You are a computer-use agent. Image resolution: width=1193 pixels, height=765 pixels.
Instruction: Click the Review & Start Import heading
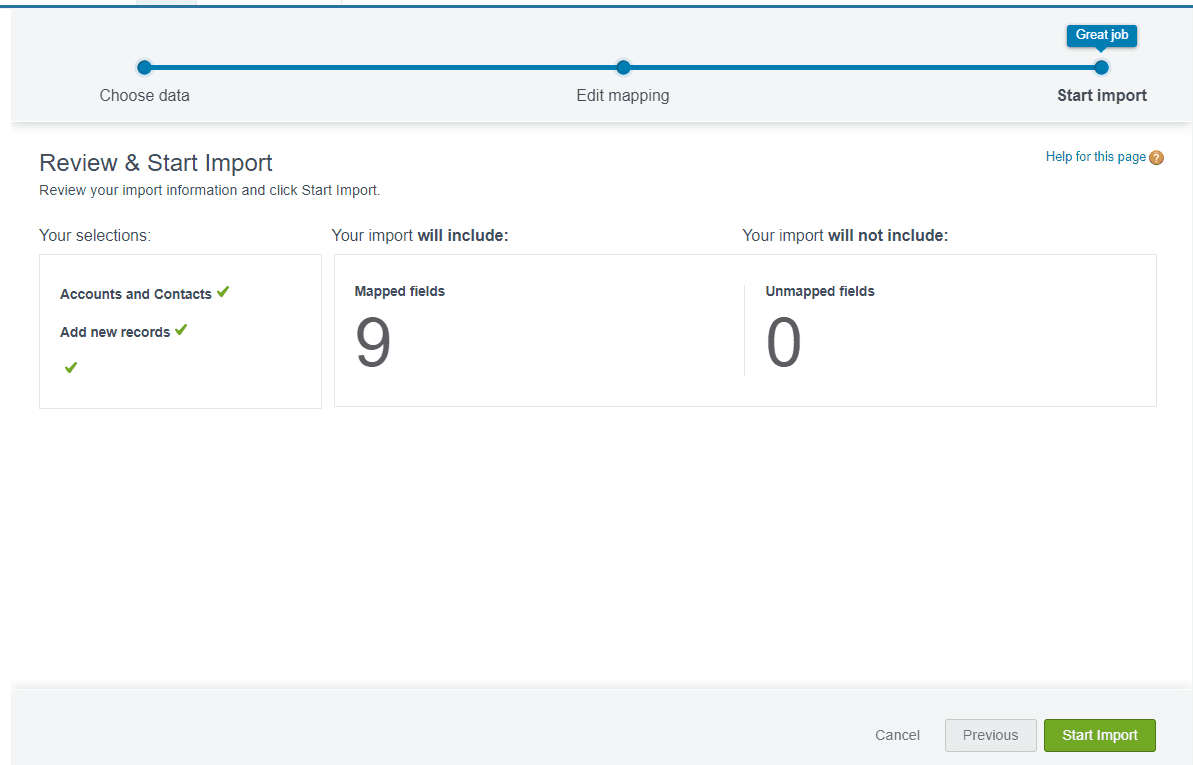click(x=155, y=162)
